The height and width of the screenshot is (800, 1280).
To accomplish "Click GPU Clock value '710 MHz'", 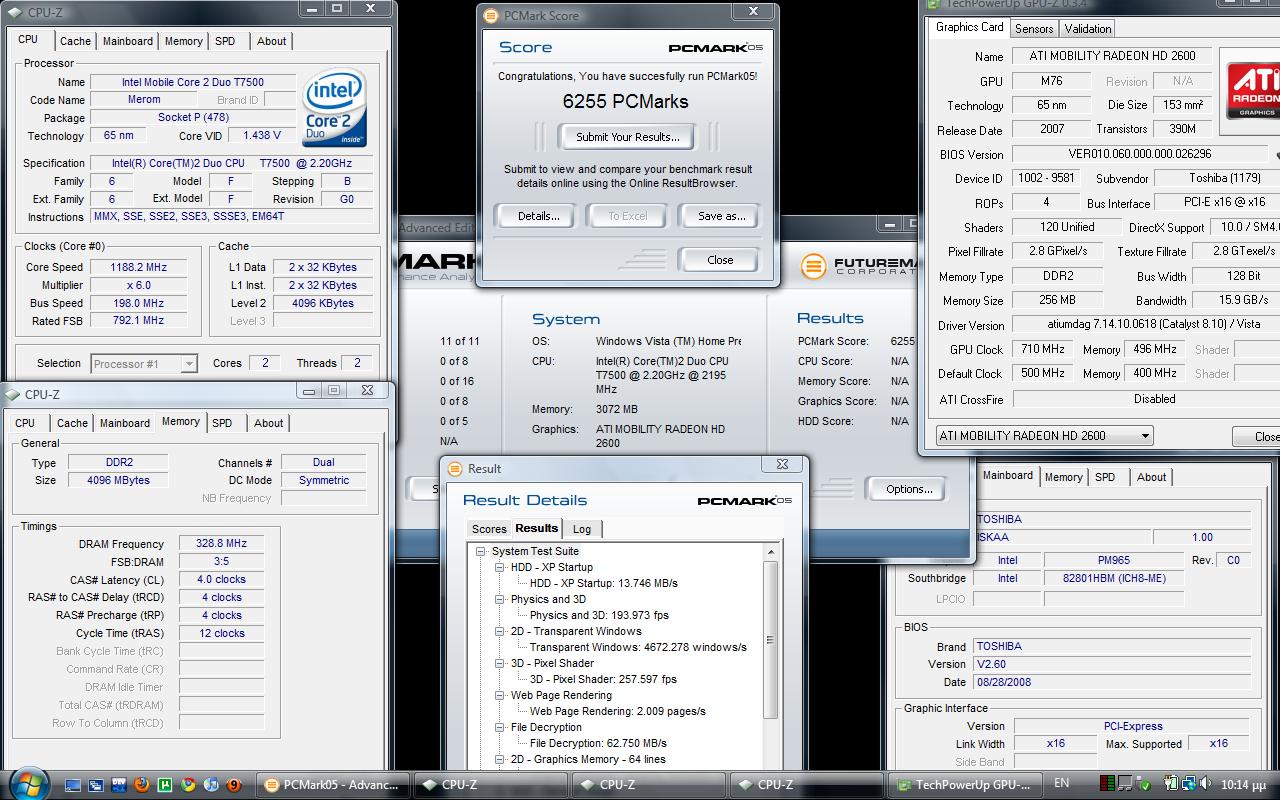I will 1042,349.
